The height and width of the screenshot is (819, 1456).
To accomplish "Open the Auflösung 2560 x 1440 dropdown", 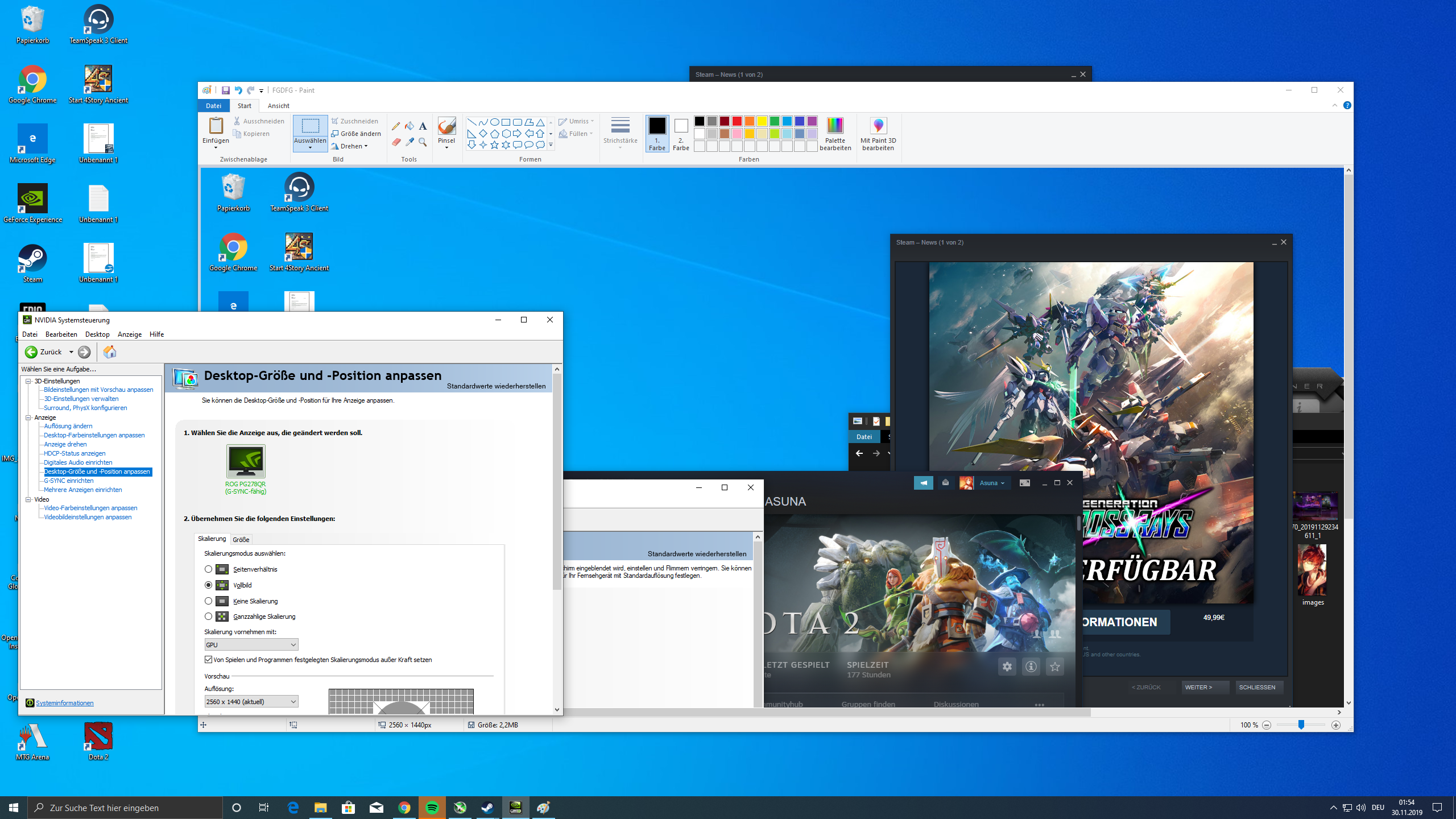I will (x=251, y=701).
